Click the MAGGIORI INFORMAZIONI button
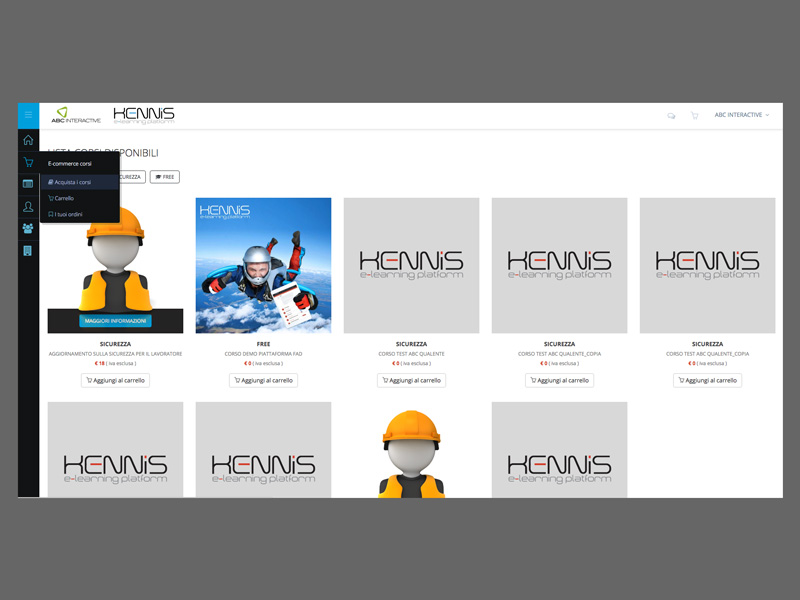The image size is (800, 600). (115, 321)
